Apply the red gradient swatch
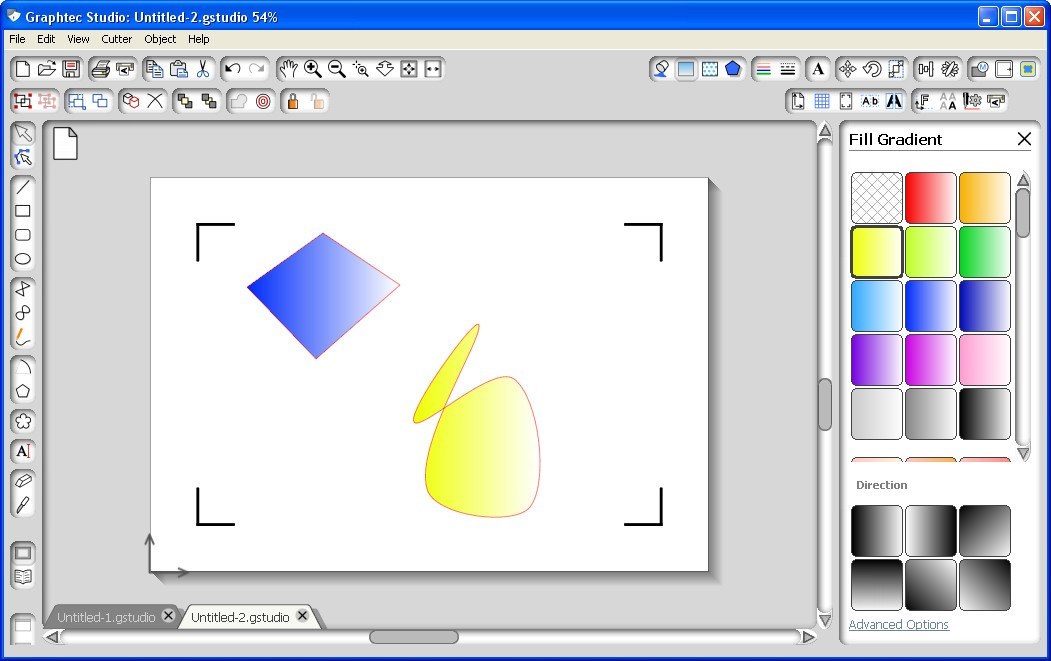 click(x=930, y=198)
